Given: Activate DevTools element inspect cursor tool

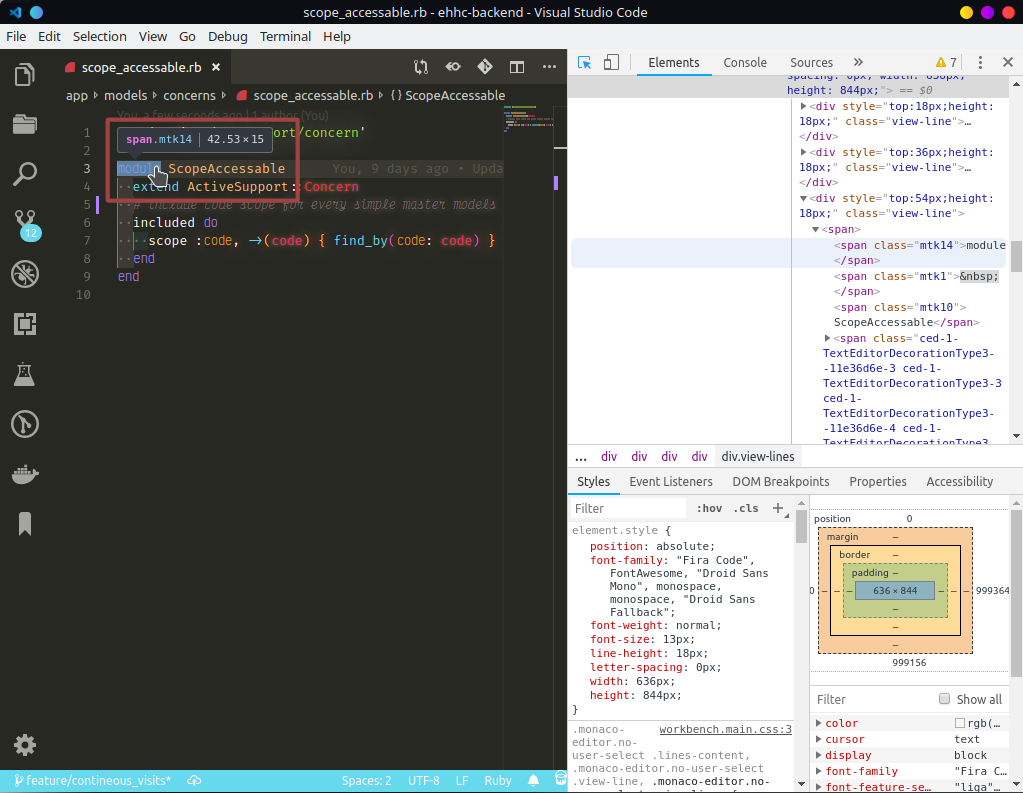Looking at the screenshot, I should (x=583, y=61).
